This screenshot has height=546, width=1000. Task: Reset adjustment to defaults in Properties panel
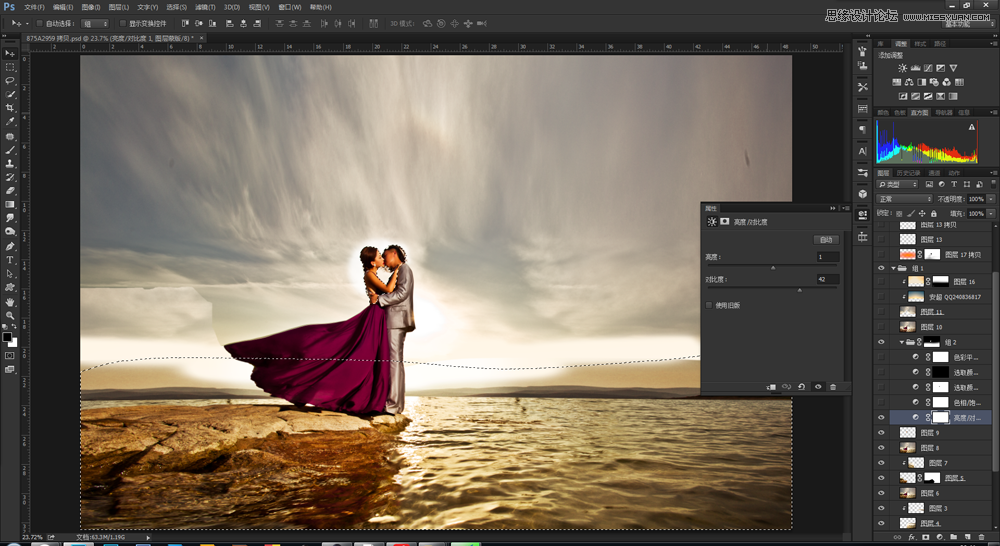(x=802, y=387)
